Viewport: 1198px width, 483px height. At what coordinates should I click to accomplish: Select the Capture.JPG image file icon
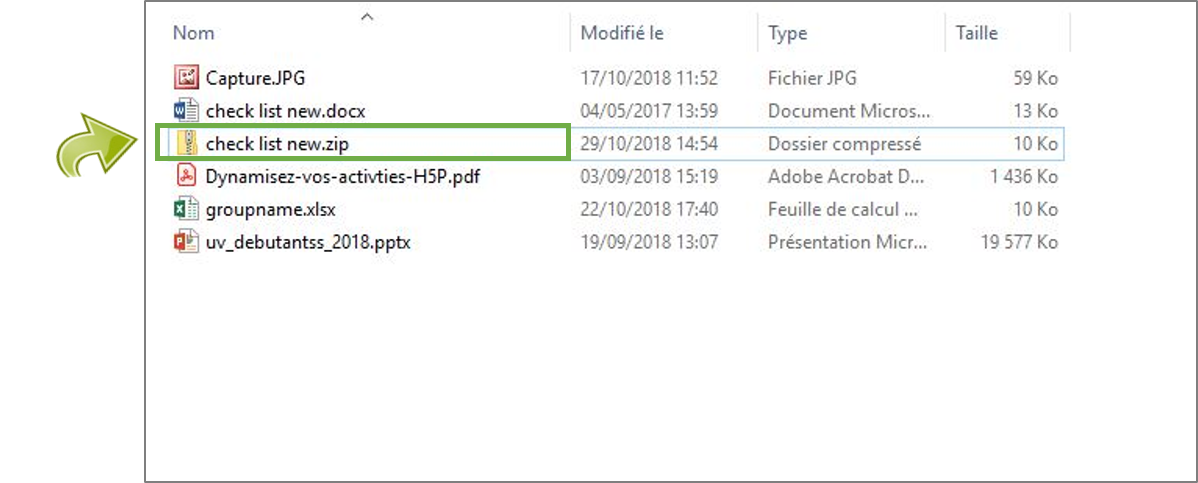click(x=186, y=77)
